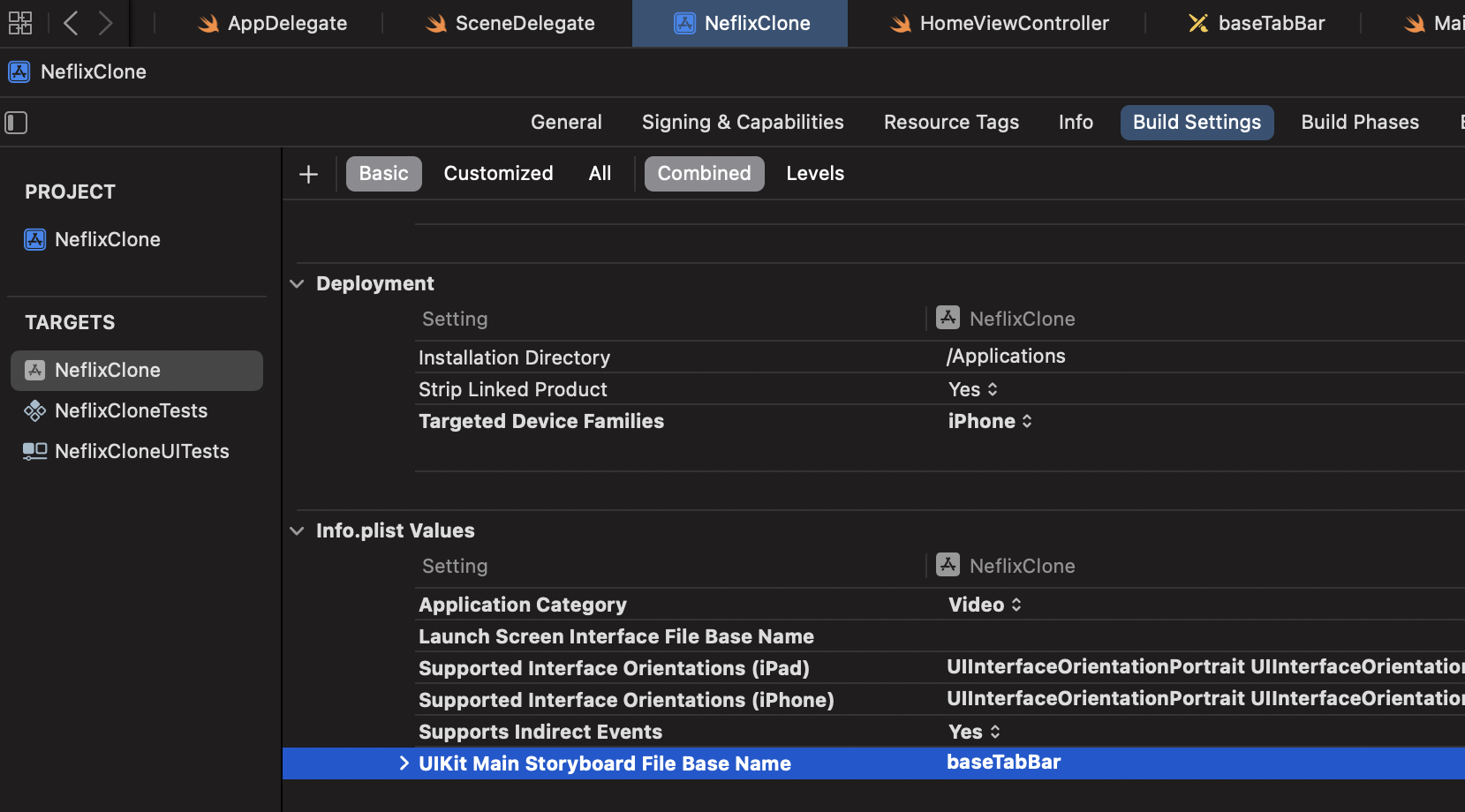Image resolution: width=1465 pixels, height=812 pixels.
Task: Click target icon in Deployment column header
Action: (948, 318)
